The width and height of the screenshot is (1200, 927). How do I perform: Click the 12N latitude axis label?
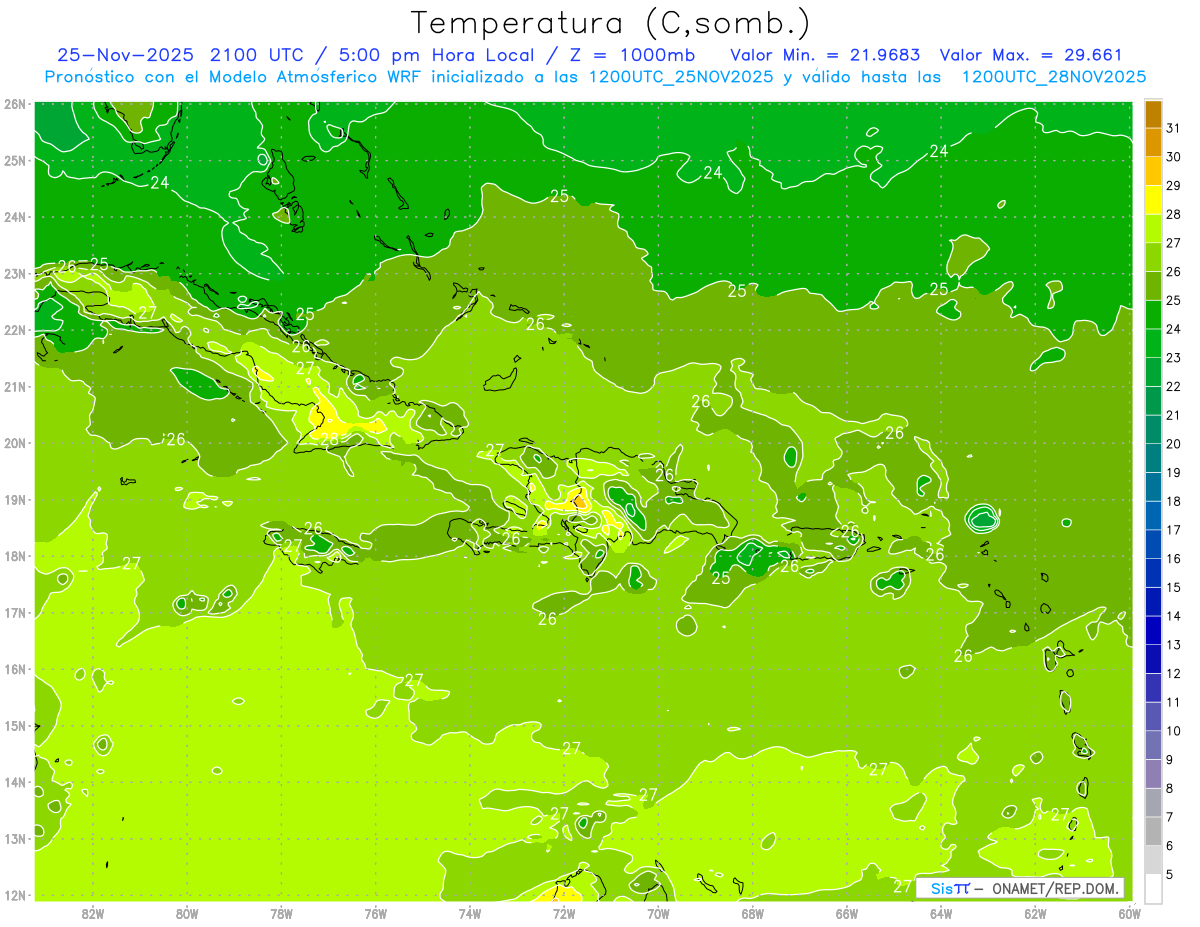[x=15, y=895]
